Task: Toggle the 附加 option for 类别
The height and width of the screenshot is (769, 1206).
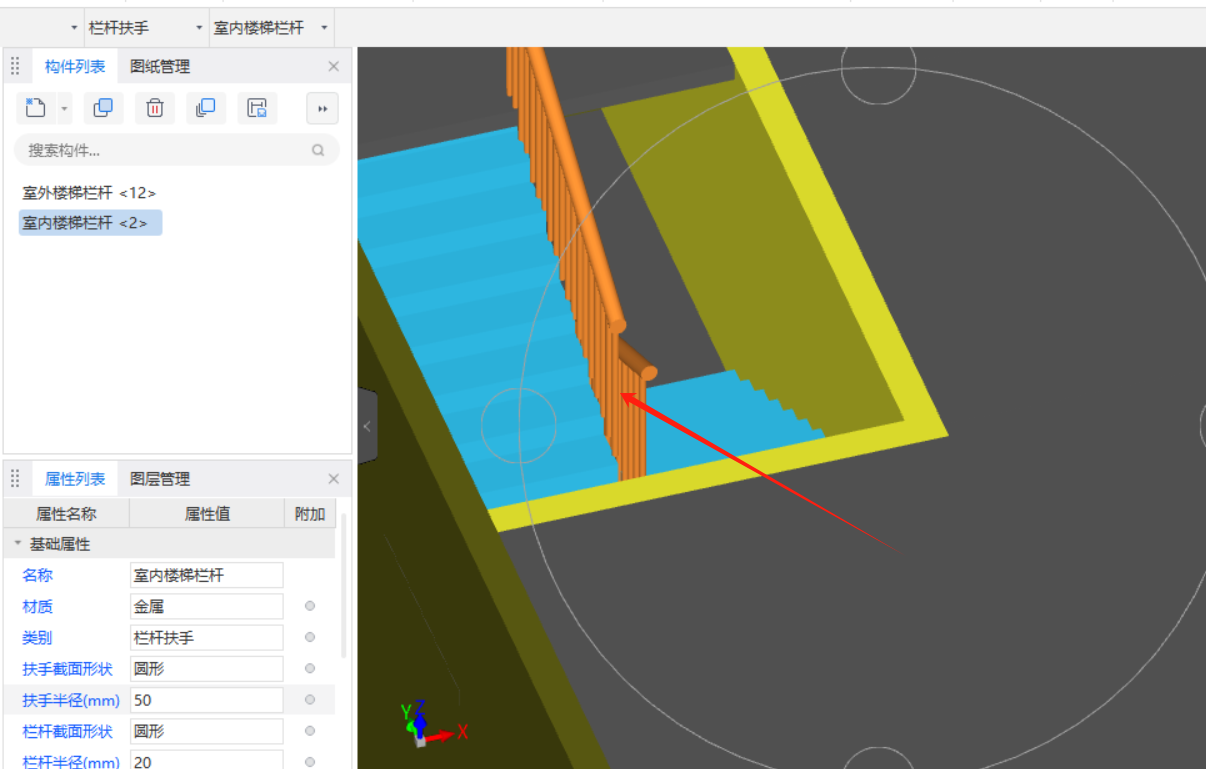Action: [310, 637]
